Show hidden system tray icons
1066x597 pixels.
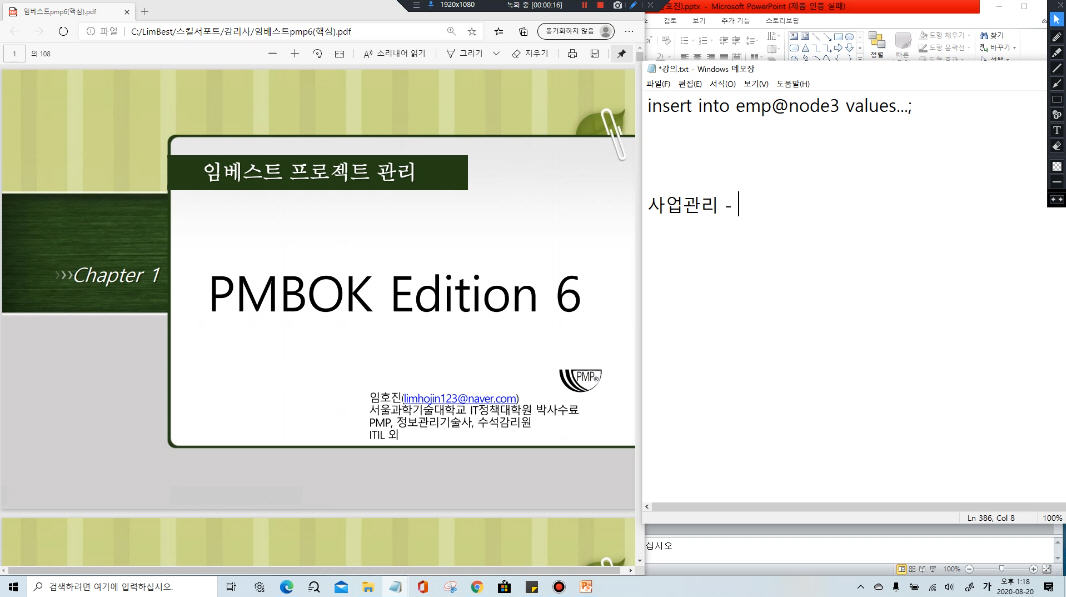click(861, 587)
